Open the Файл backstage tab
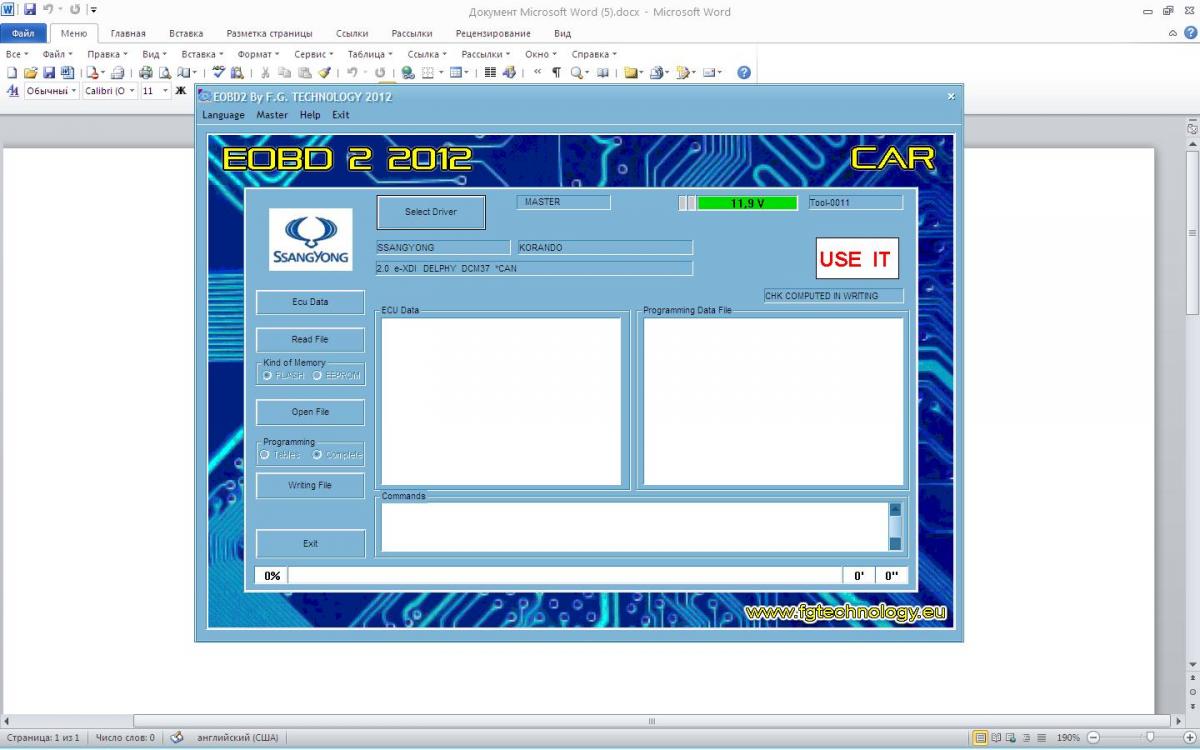 (x=23, y=33)
